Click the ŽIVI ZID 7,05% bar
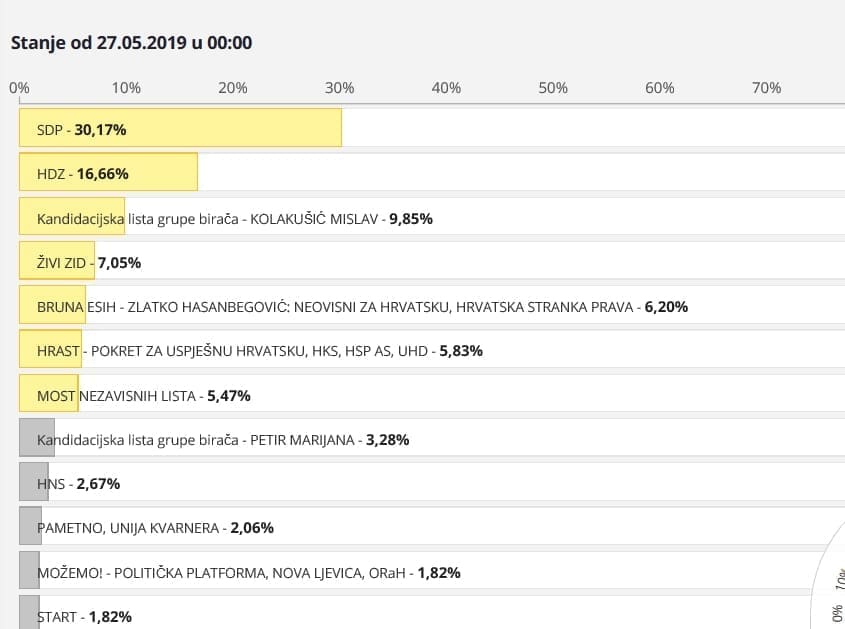Screen dimensions: 845x629 57,261
